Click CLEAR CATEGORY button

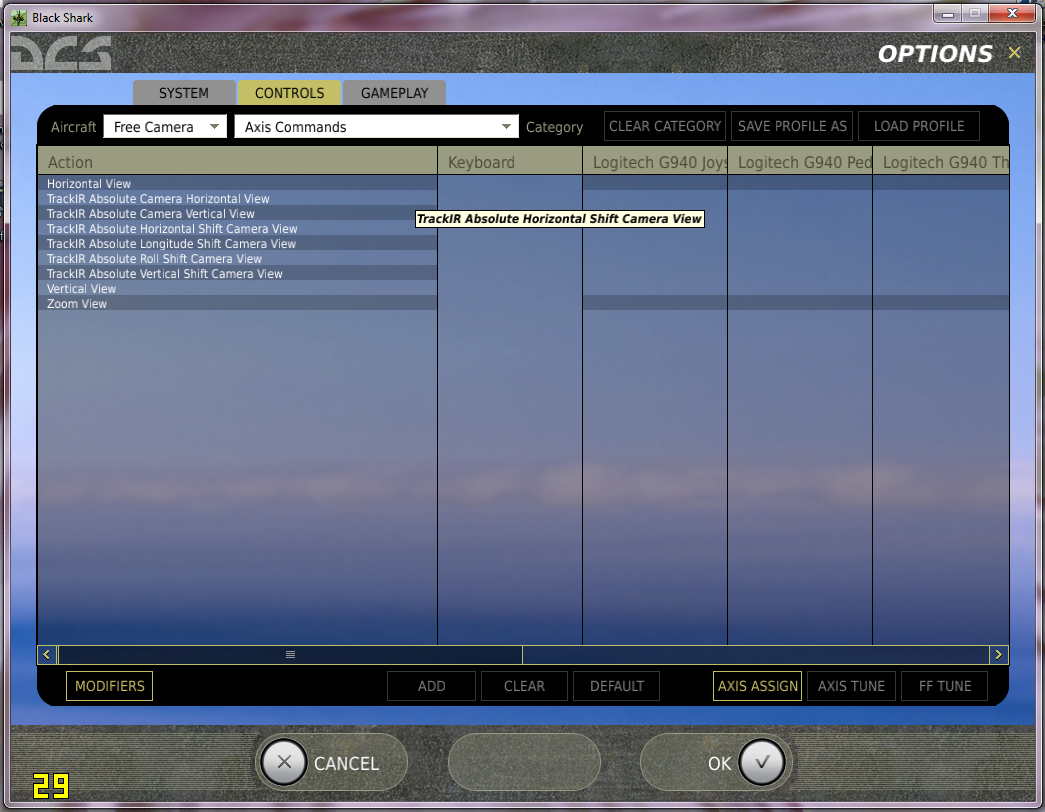tap(664, 126)
